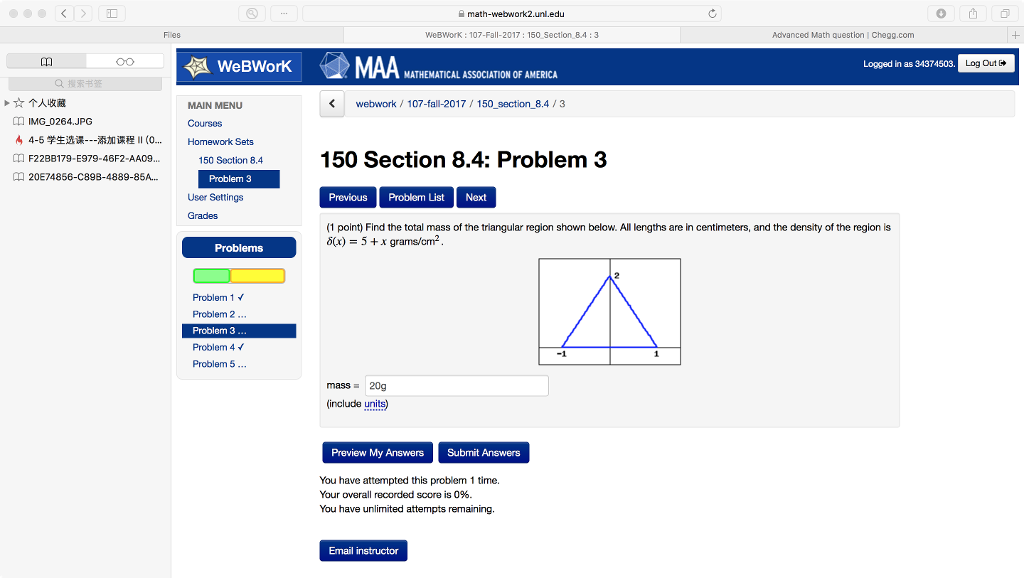Expand the 个人收藏 bookmarks folder
This screenshot has width=1024, height=578.
click(x=7, y=101)
